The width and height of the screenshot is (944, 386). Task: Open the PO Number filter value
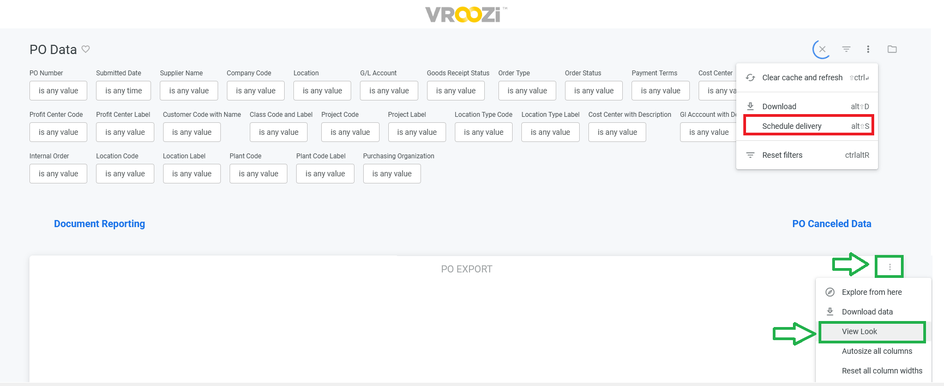(58, 91)
